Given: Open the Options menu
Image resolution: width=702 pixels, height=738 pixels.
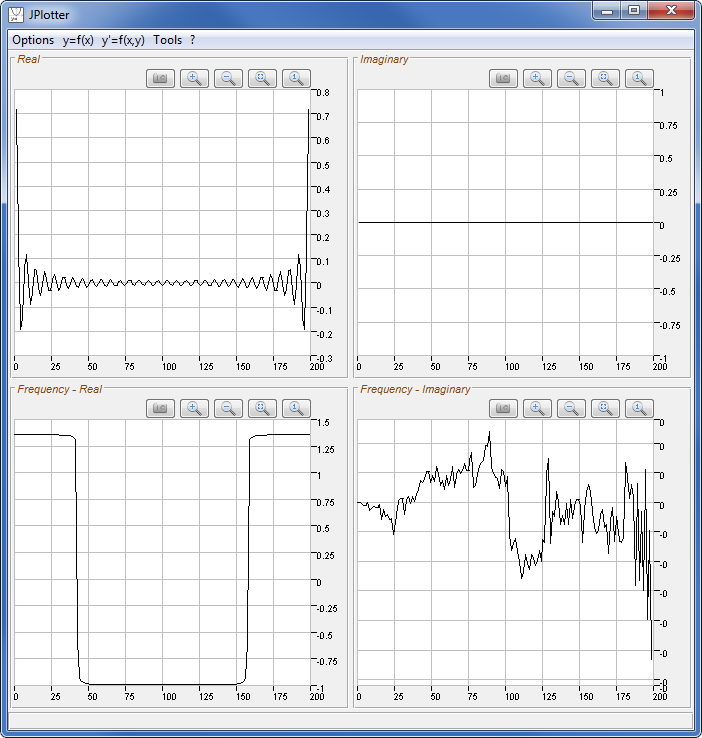Looking at the screenshot, I should (33, 40).
